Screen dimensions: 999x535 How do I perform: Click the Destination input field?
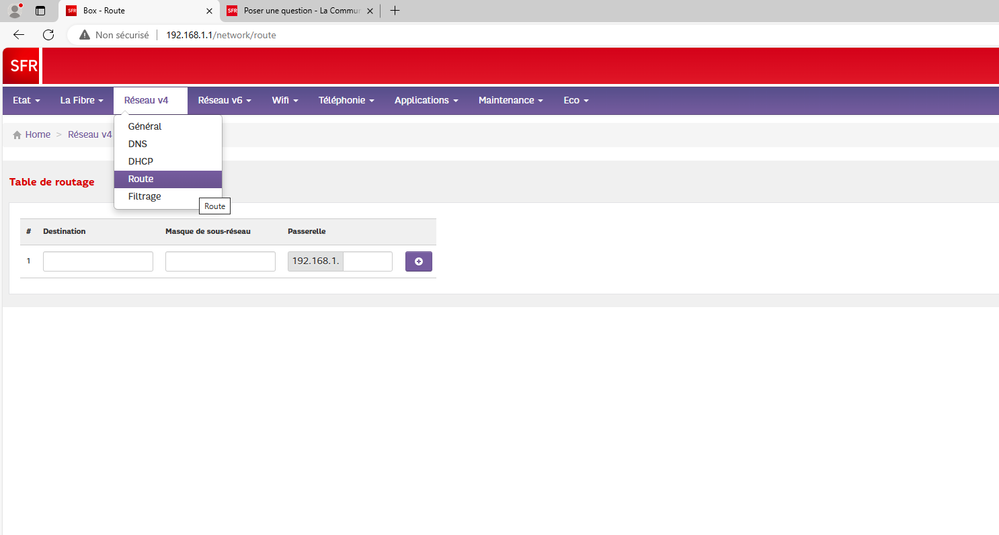tap(98, 261)
